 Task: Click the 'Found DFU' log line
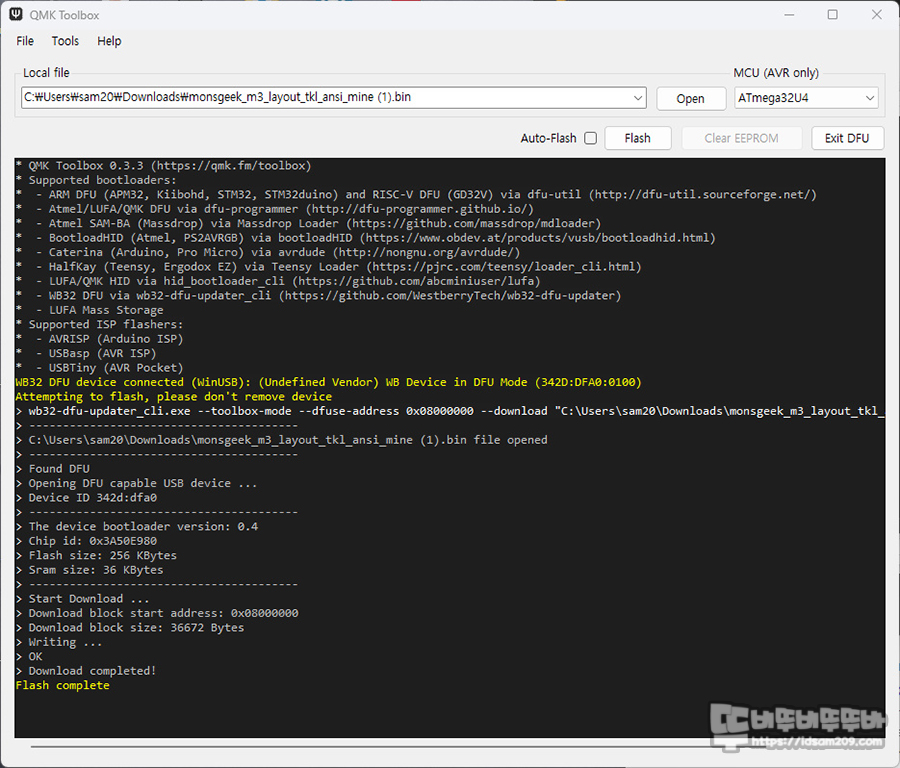[53, 469]
